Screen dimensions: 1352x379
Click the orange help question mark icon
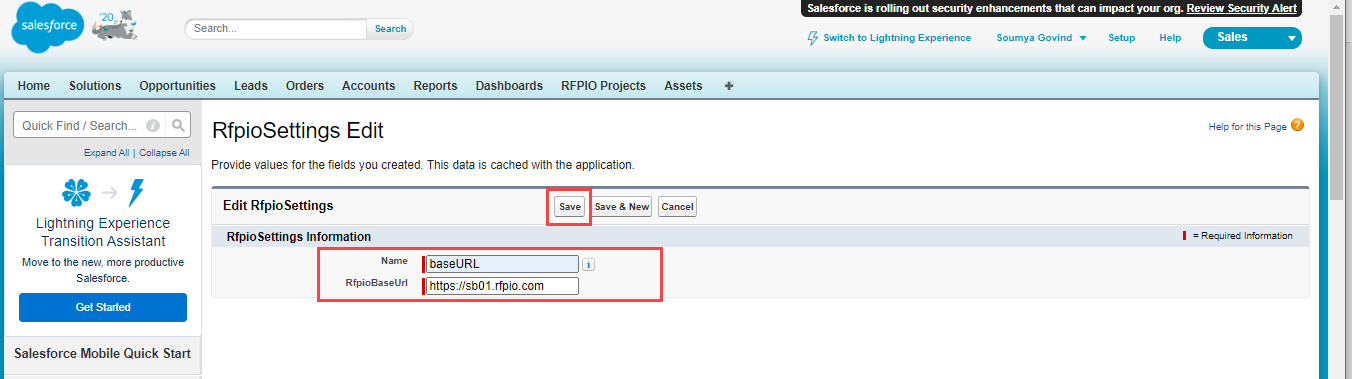(x=1297, y=125)
